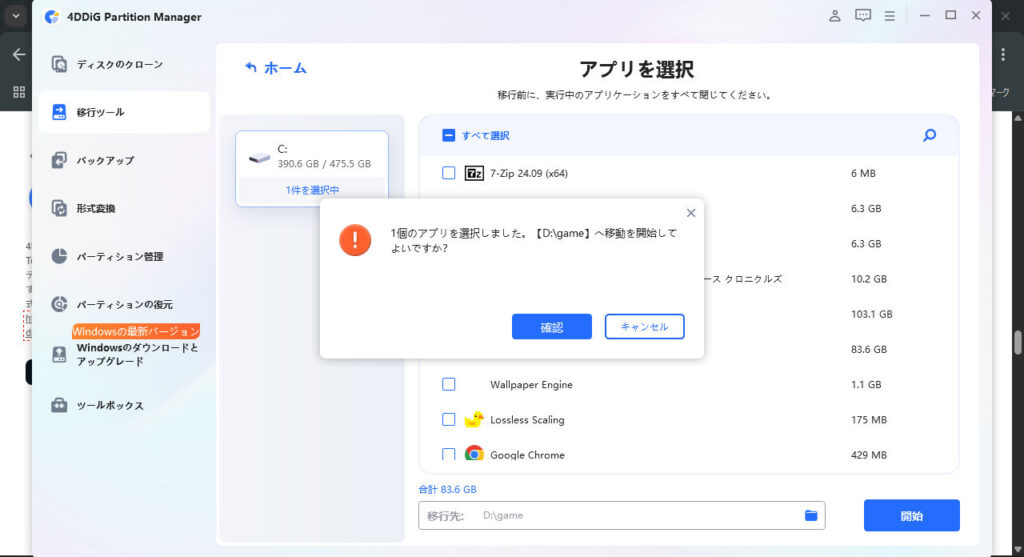
Task: Click Wallpaper Engine app name
Action: click(531, 385)
